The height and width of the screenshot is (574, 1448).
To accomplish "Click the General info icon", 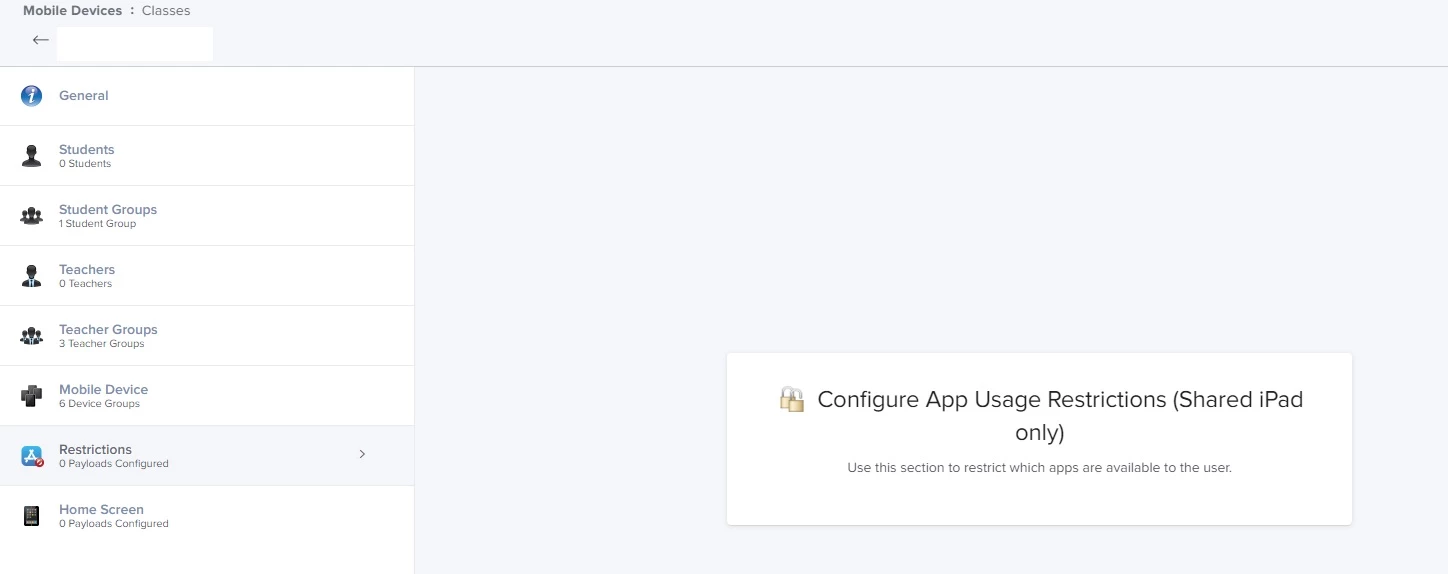I will (x=32, y=96).
